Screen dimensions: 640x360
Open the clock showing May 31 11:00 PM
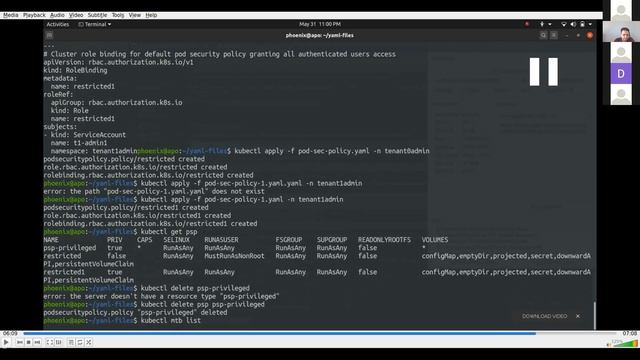320,24
